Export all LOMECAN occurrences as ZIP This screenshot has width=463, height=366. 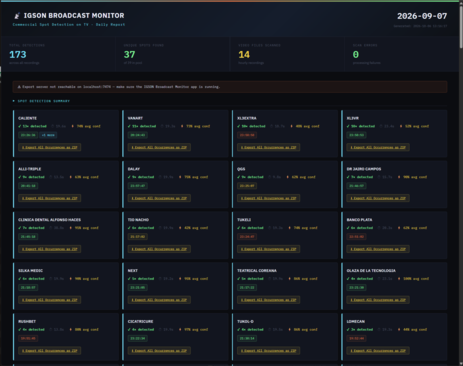click(x=378, y=351)
